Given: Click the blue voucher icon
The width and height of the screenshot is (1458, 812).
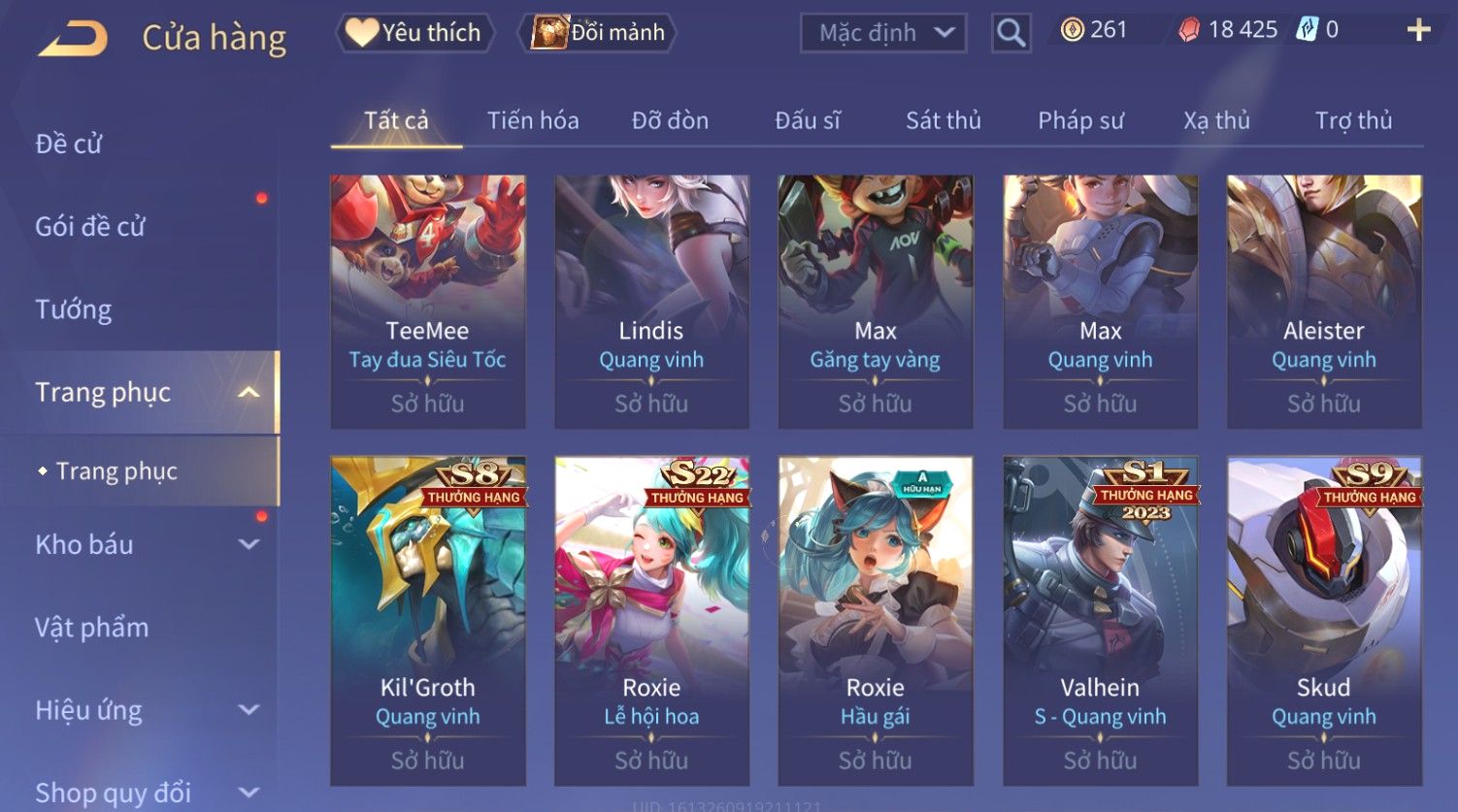Looking at the screenshot, I should [1308, 30].
